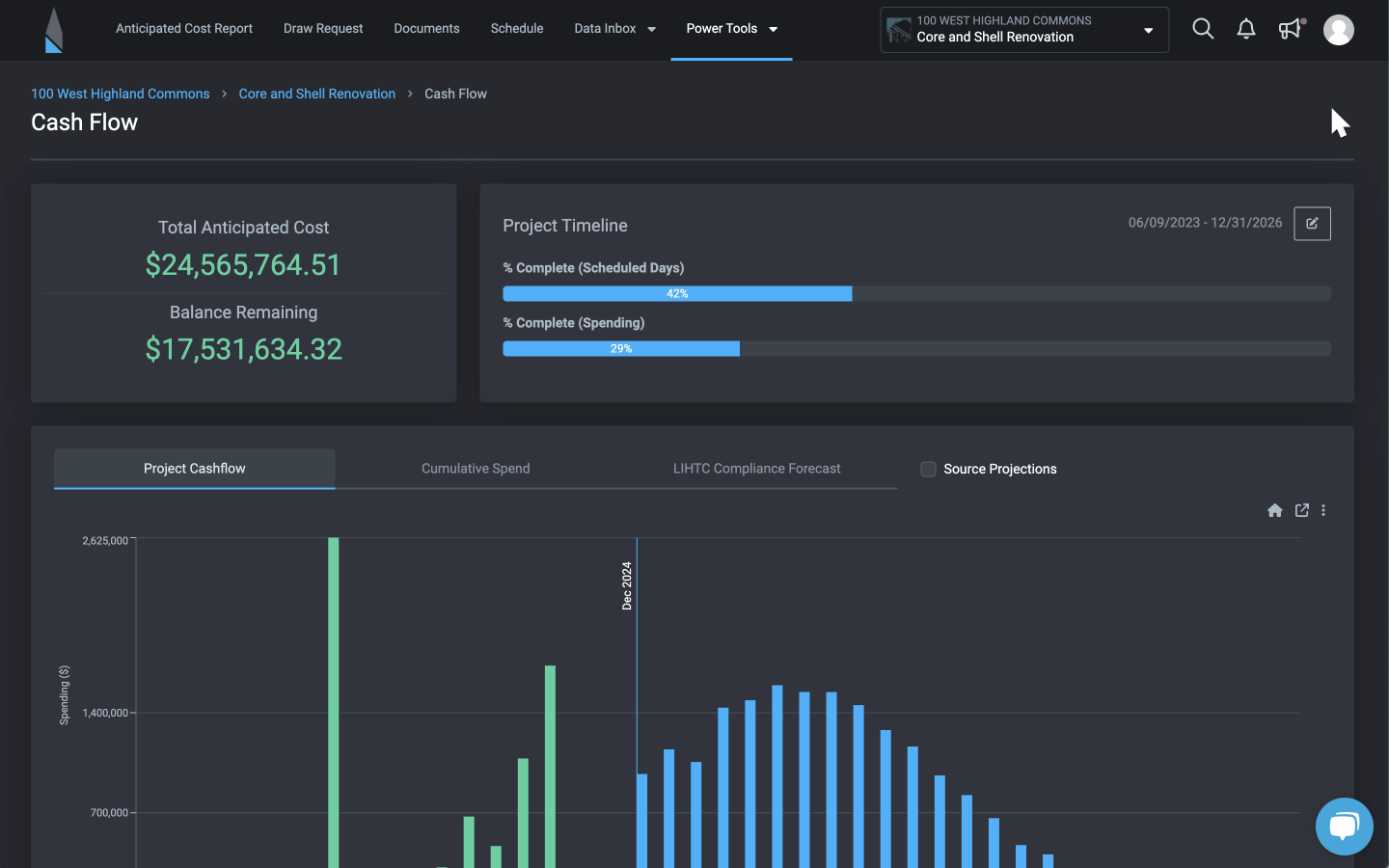Select the LIHTC Compliance Forecast tab
1389x868 pixels.
756,469
